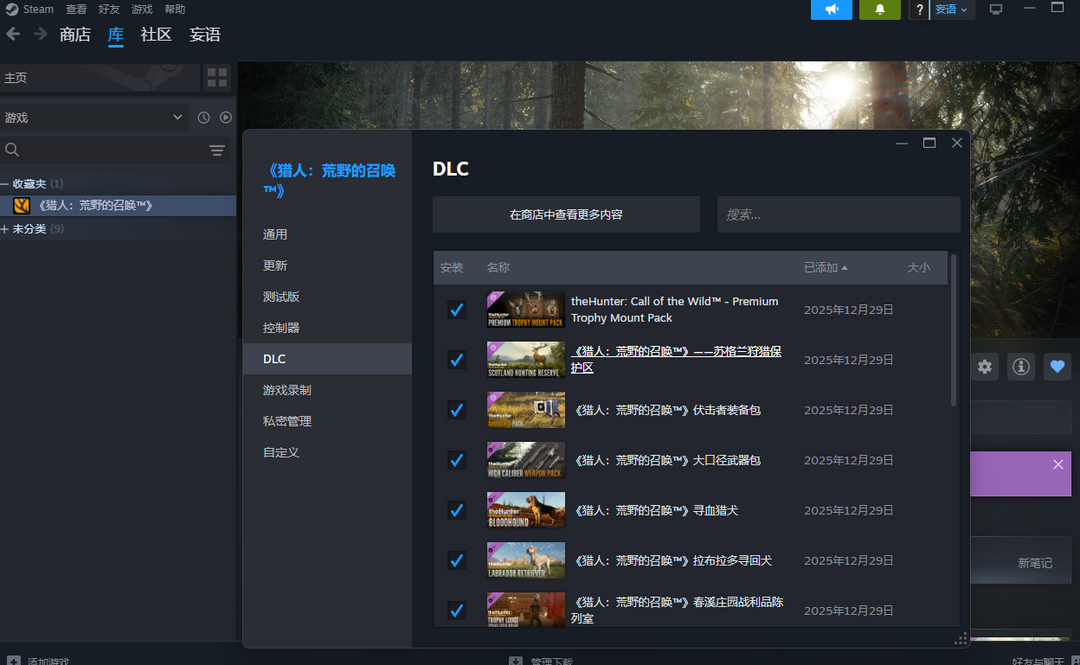The height and width of the screenshot is (665, 1080).
Task: Uncheck Premium Trophy Mount Pack DLC
Action: pyautogui.click(x=457, y=310)
